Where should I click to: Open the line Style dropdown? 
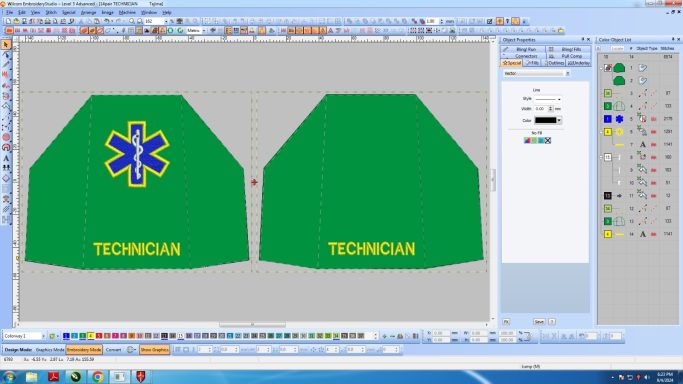548,99
